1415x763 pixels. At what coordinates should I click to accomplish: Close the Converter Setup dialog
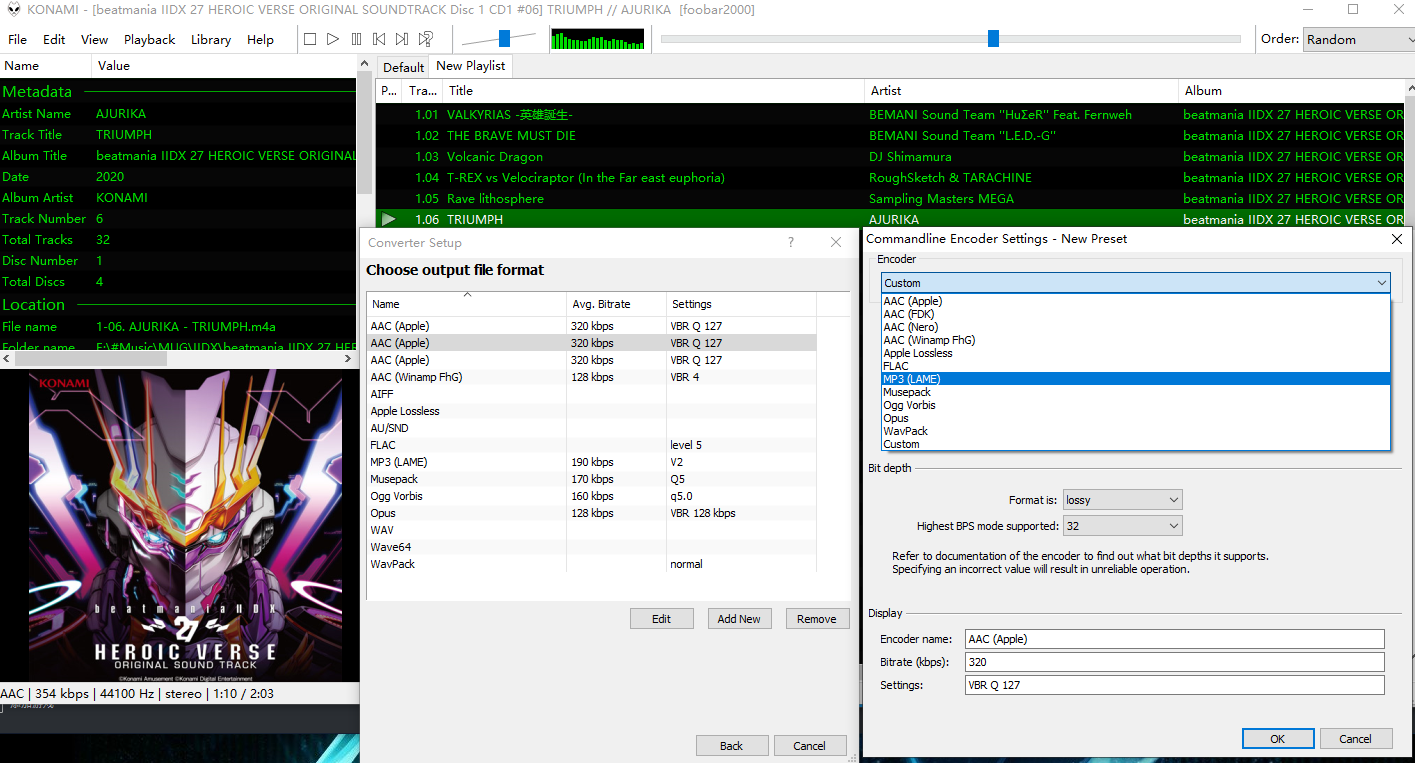tap(836, 242)
